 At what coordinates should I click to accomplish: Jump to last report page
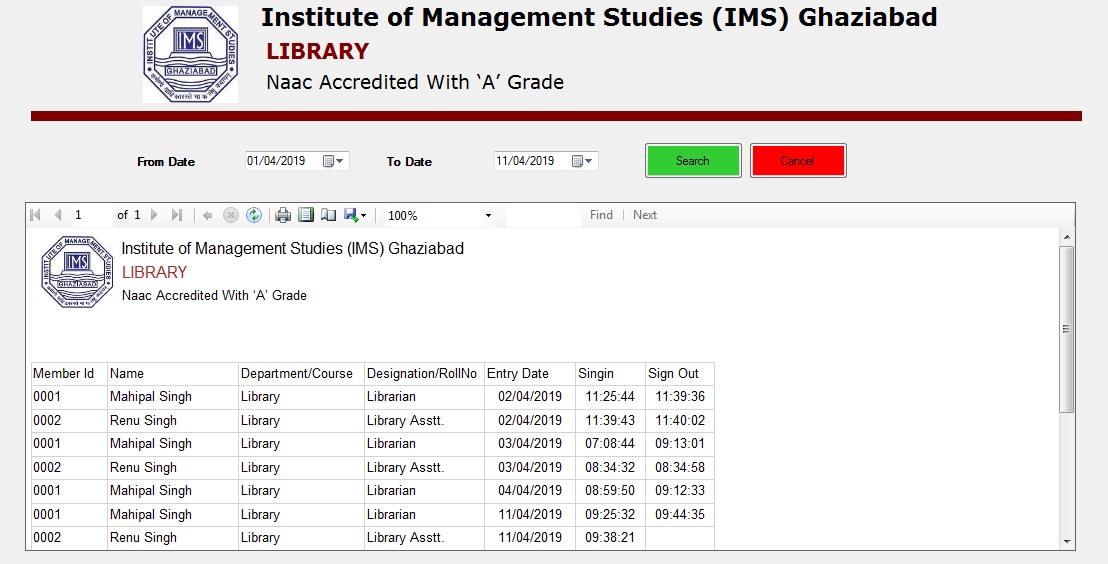coord(177,215)
